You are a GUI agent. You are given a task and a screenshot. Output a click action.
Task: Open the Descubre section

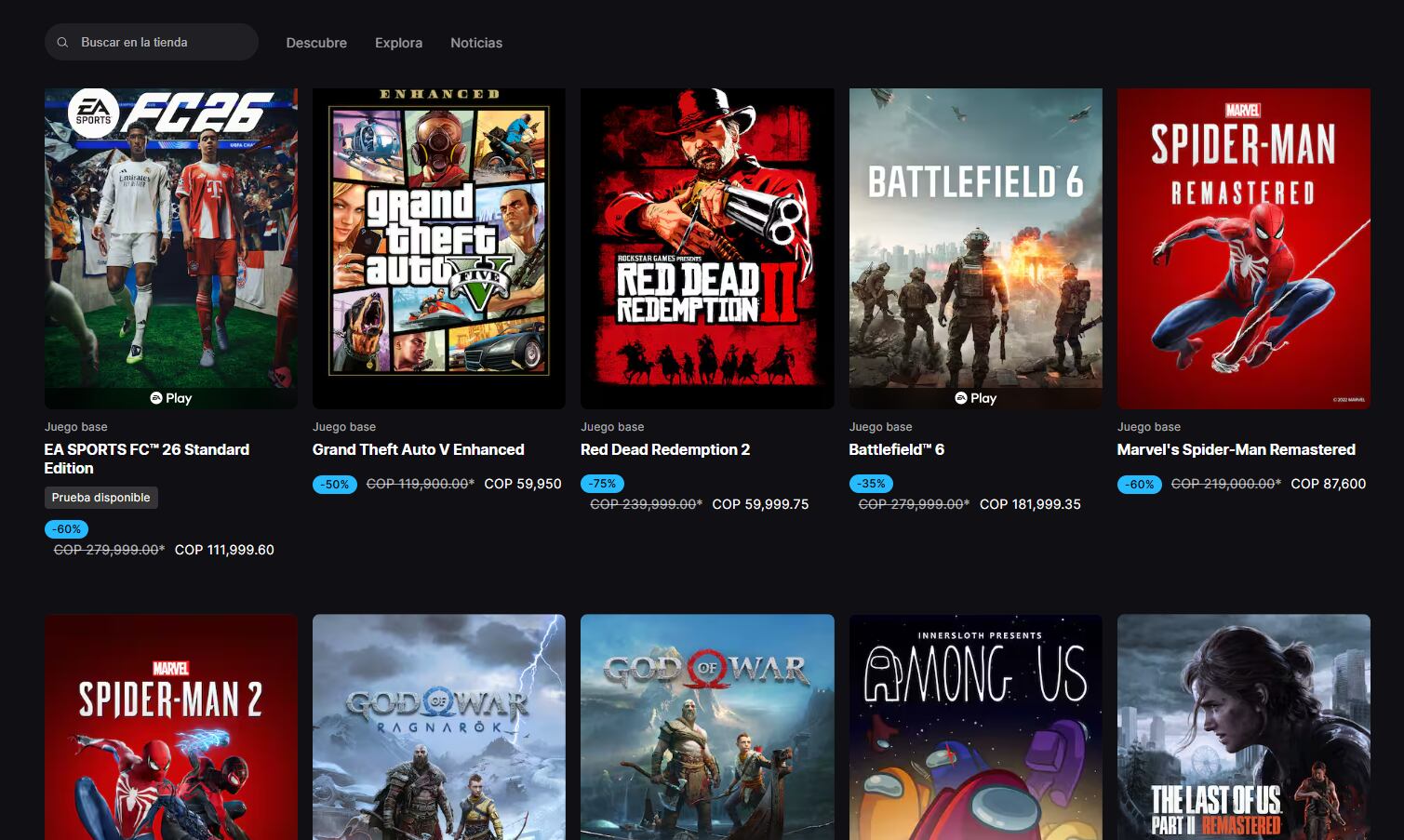tap(316, 43)
